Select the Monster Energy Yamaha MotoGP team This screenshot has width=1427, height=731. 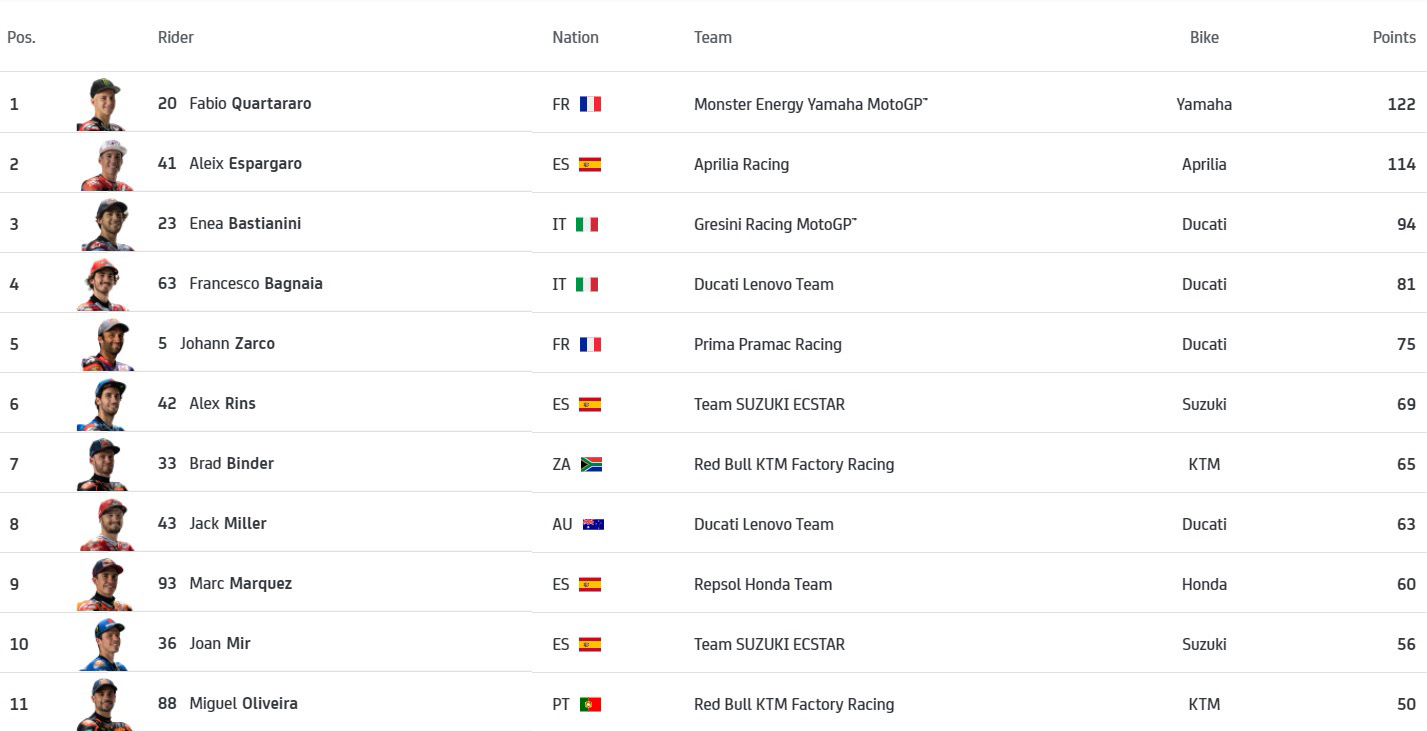[810, 104]
